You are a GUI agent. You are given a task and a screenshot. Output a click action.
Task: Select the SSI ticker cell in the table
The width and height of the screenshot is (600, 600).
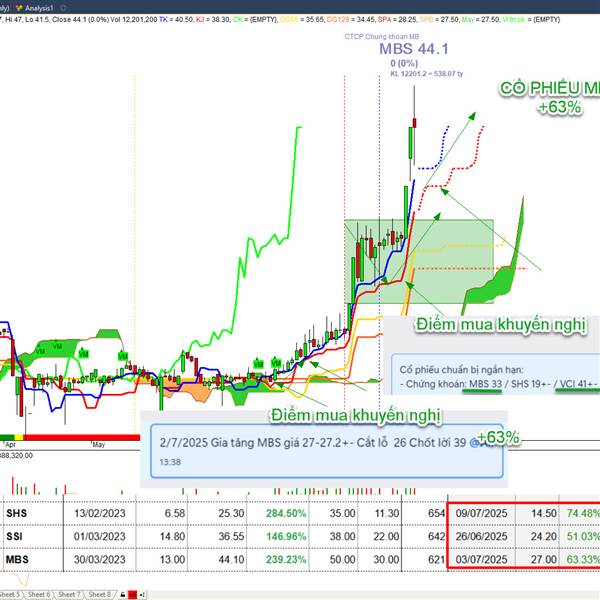[14, 536]
